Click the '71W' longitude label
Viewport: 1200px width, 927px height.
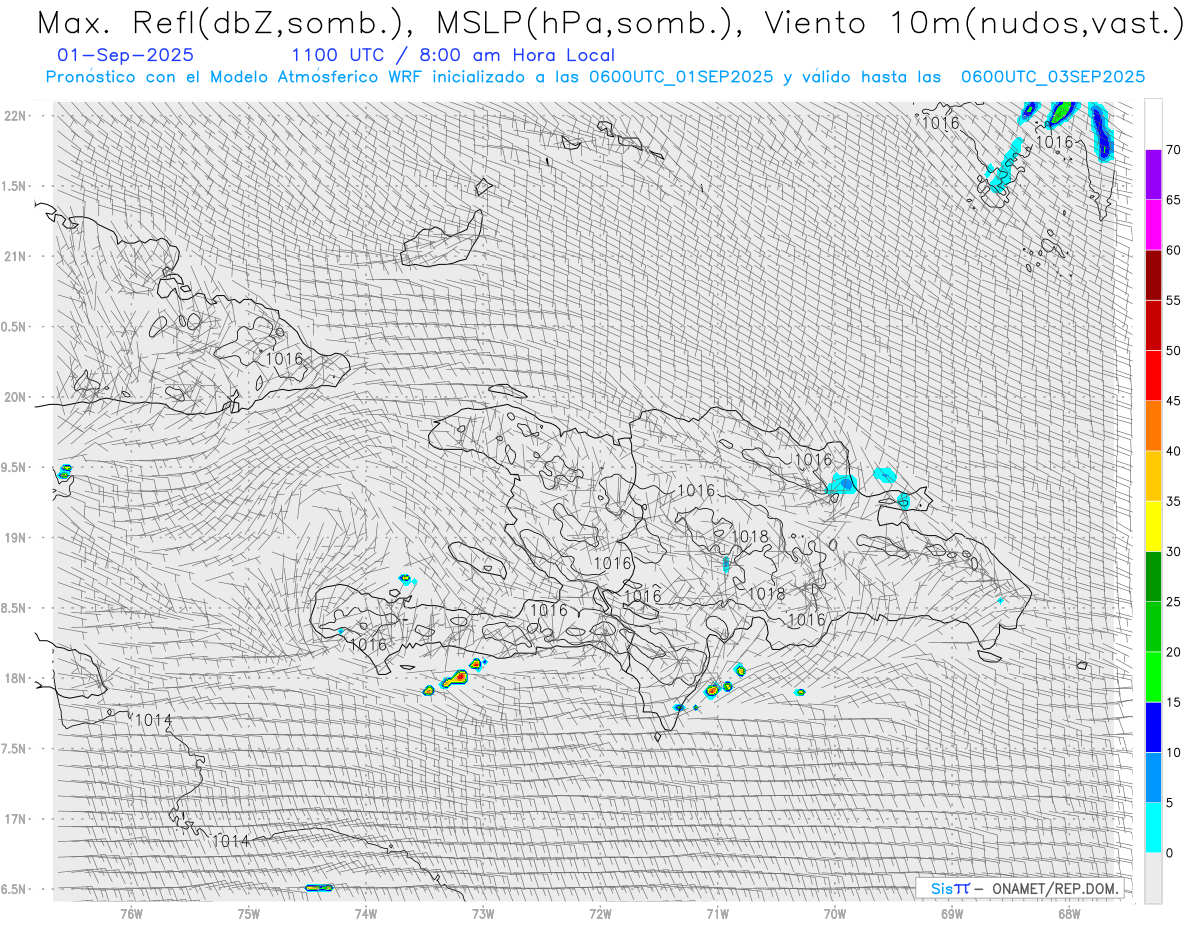point(717,913)
